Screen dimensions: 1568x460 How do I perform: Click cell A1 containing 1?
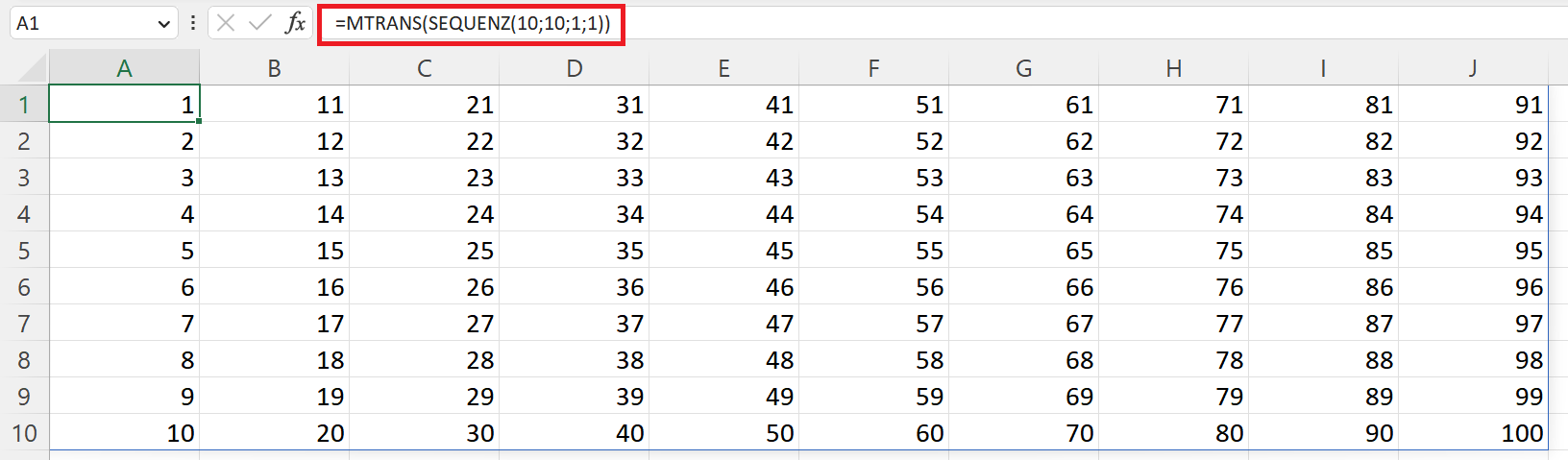124,104
